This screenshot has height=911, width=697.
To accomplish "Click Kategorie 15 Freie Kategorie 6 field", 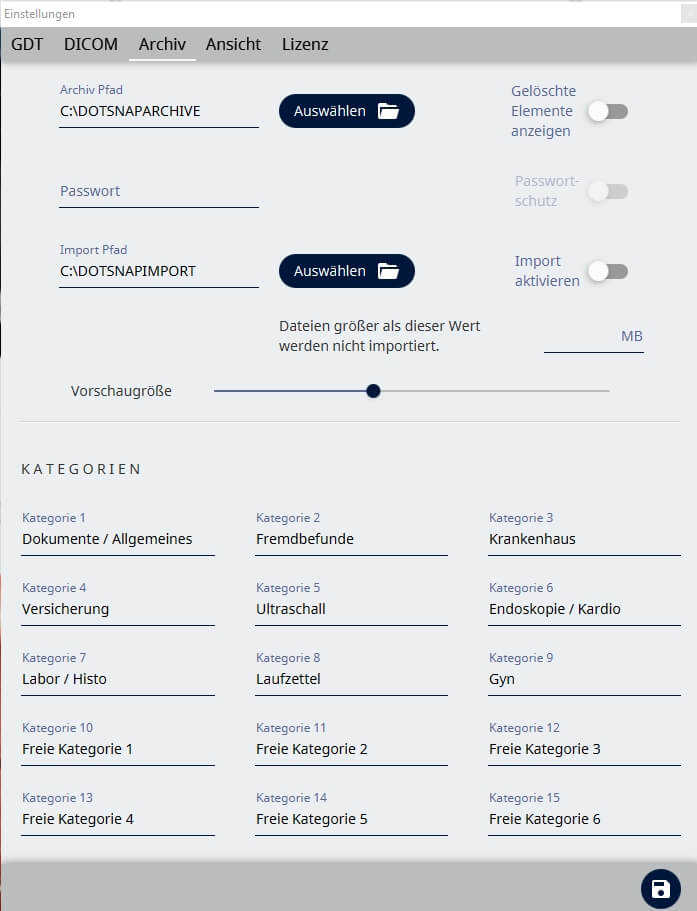I will pos(584,819).
